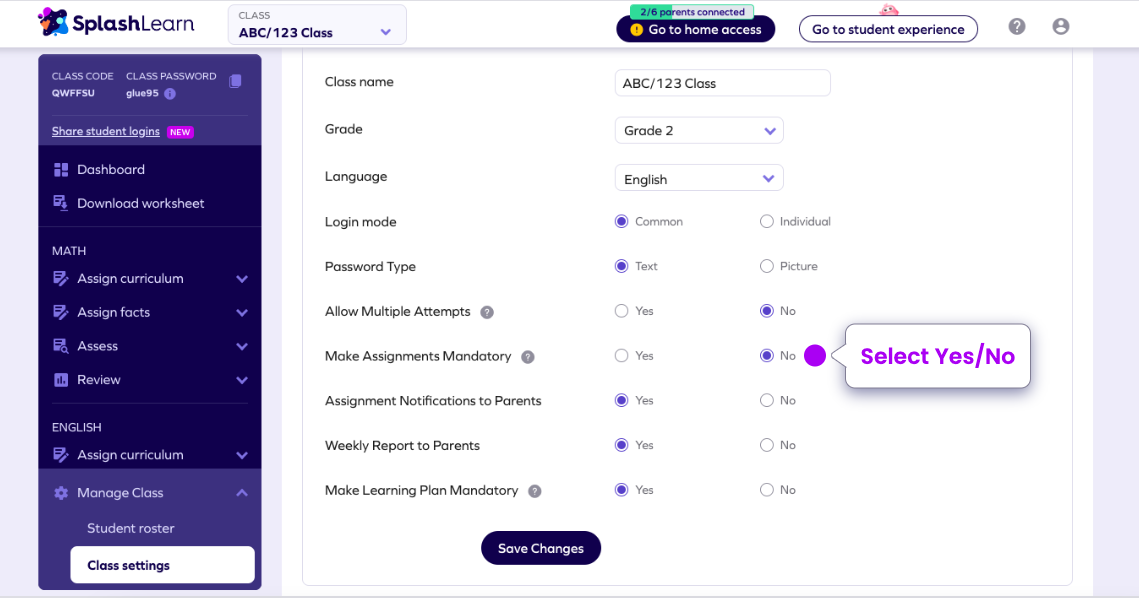Go to Student roster
Screen dimensions: 1139x598
point(131,528)
